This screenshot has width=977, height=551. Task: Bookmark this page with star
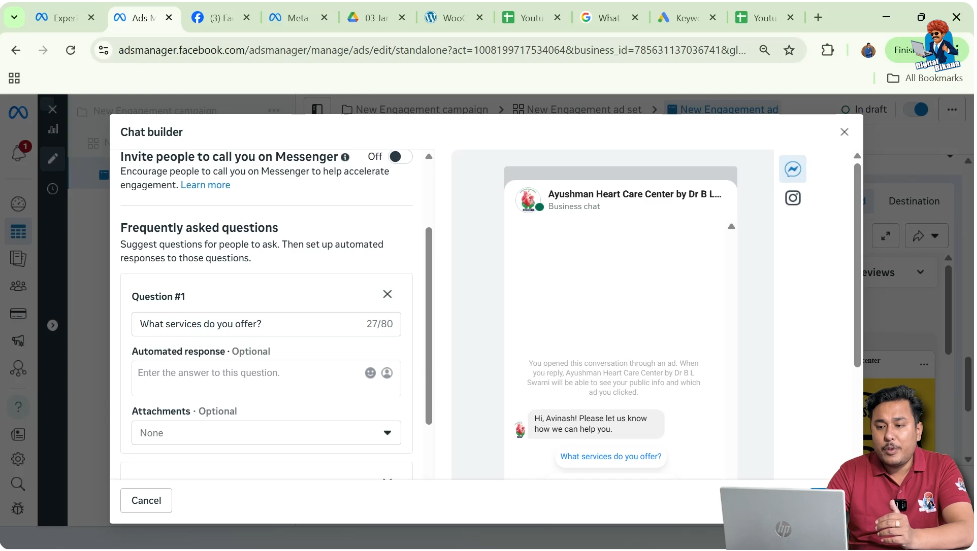pyautogui.click(x=789, y=50)
